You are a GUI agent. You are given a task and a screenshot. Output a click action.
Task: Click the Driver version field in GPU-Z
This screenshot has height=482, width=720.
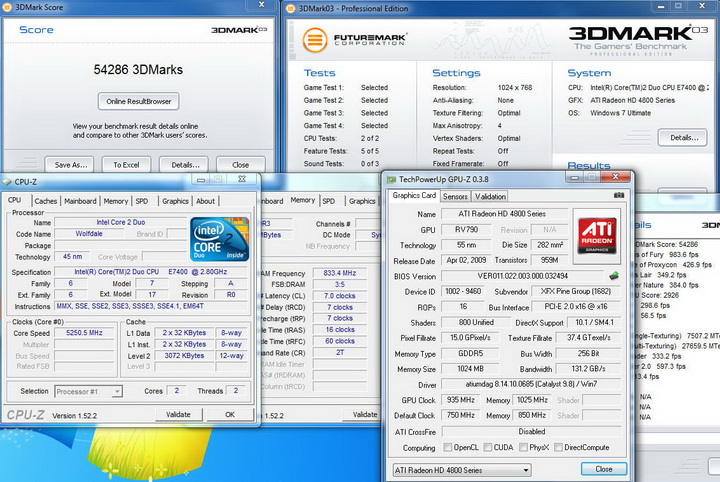tap(531, 384)
